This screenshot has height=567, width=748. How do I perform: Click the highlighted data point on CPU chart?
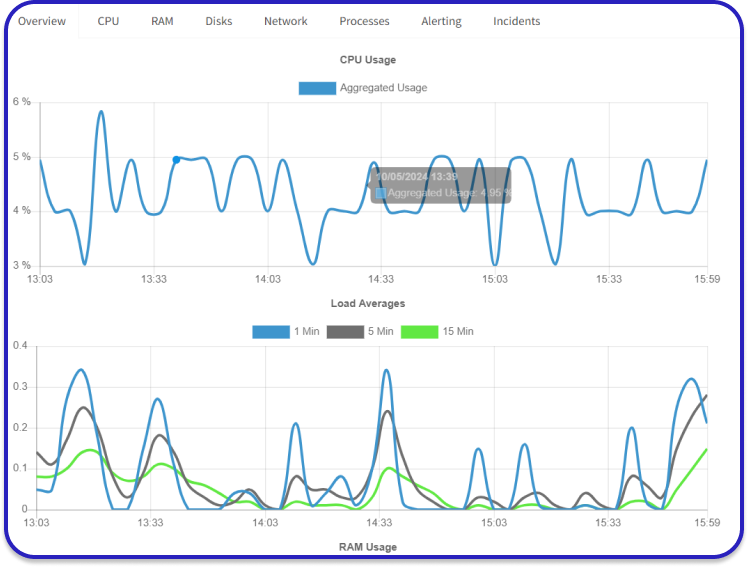176,159
